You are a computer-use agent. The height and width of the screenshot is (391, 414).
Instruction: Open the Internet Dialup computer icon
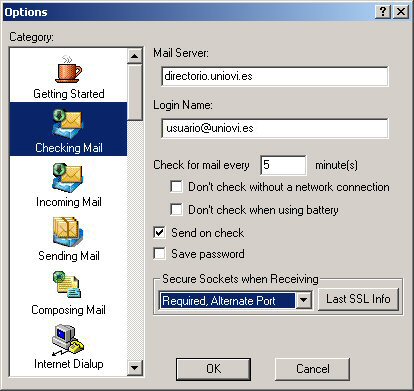[x=68, y=339]
